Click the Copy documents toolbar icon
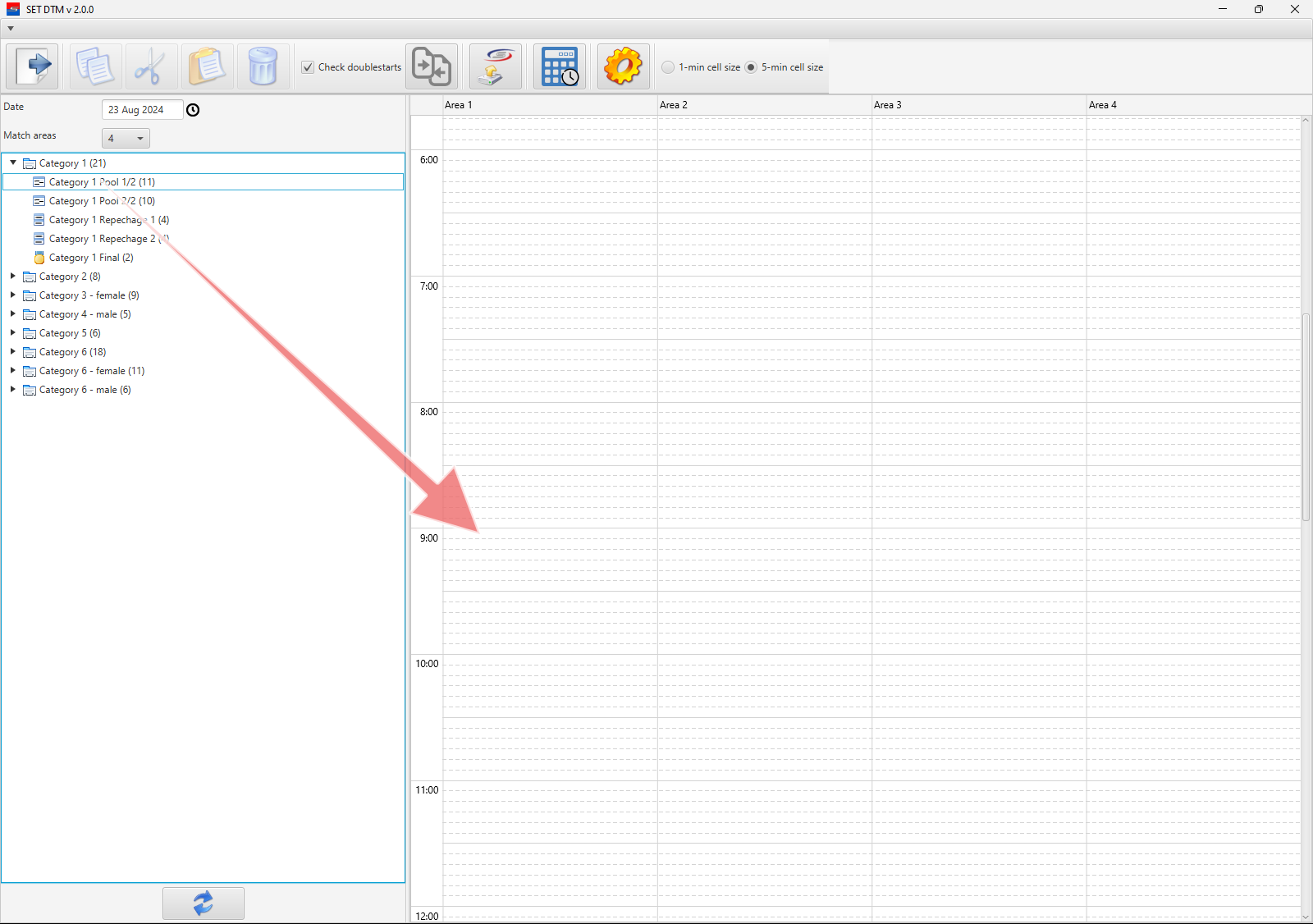1313x924 pixels. coord(95,66)
